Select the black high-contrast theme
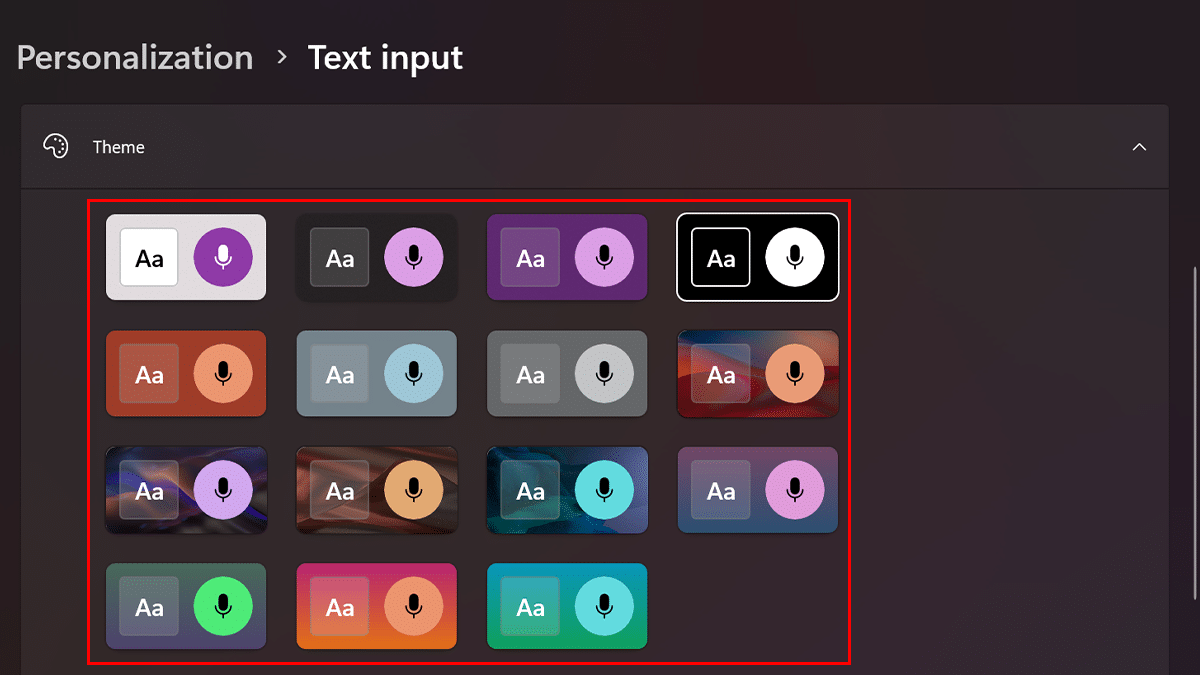Screen dimensions: 1200x675 point(758,258)
